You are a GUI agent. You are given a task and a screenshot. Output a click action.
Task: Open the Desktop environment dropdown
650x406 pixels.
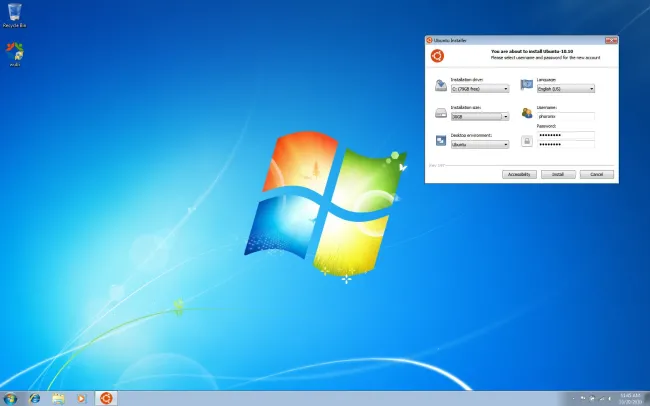[480, 144]
